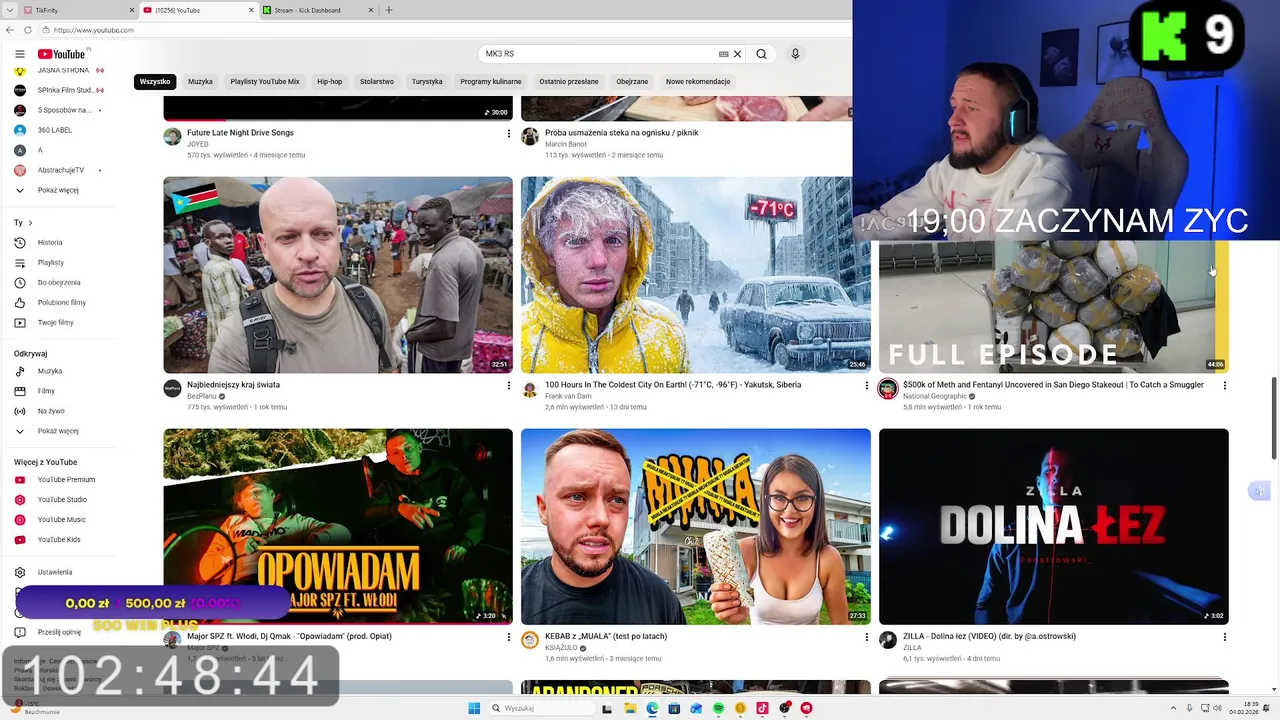Open Prześlij opinię feedback entry
This screenshot has width=1280, height=720.
point(59,632)
